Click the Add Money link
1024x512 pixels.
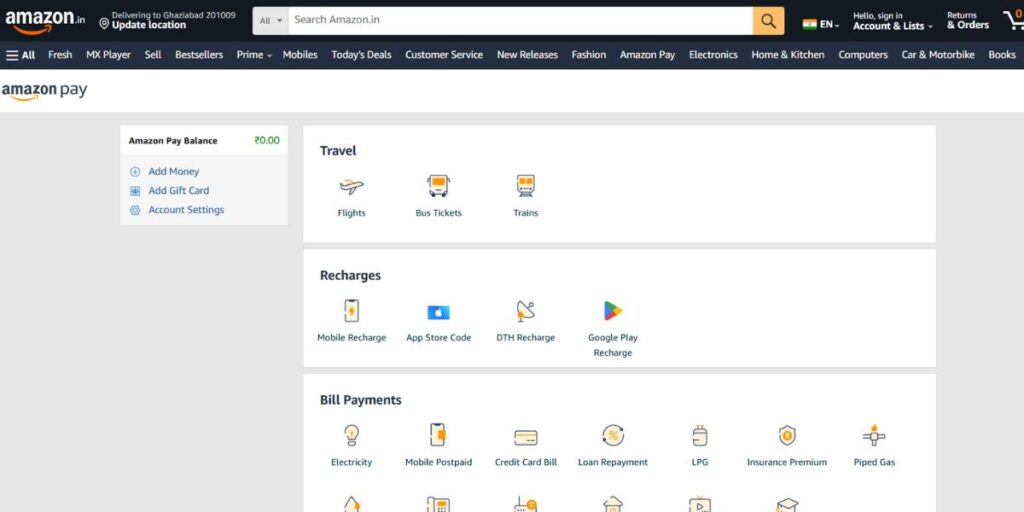click(174, 172)
